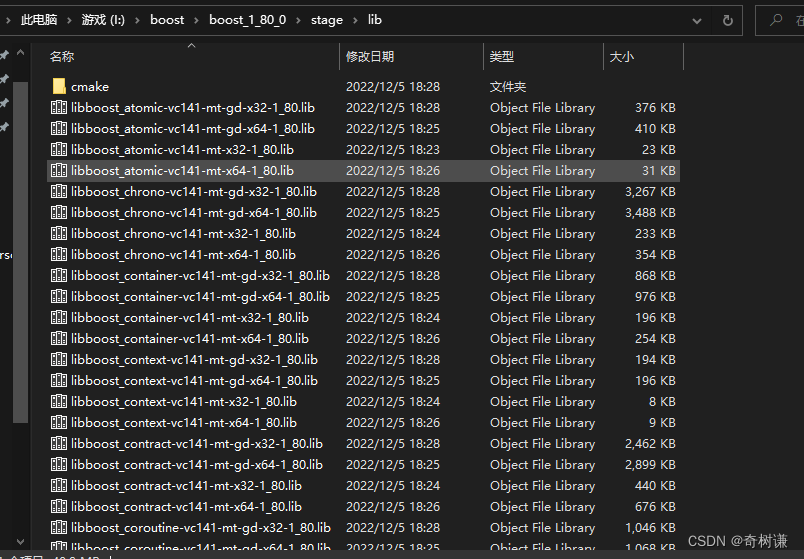This screenshot has height=559, width=804.
Task: Click size value 233 KB
Action: pyautogui.click(x=655, y=233)
